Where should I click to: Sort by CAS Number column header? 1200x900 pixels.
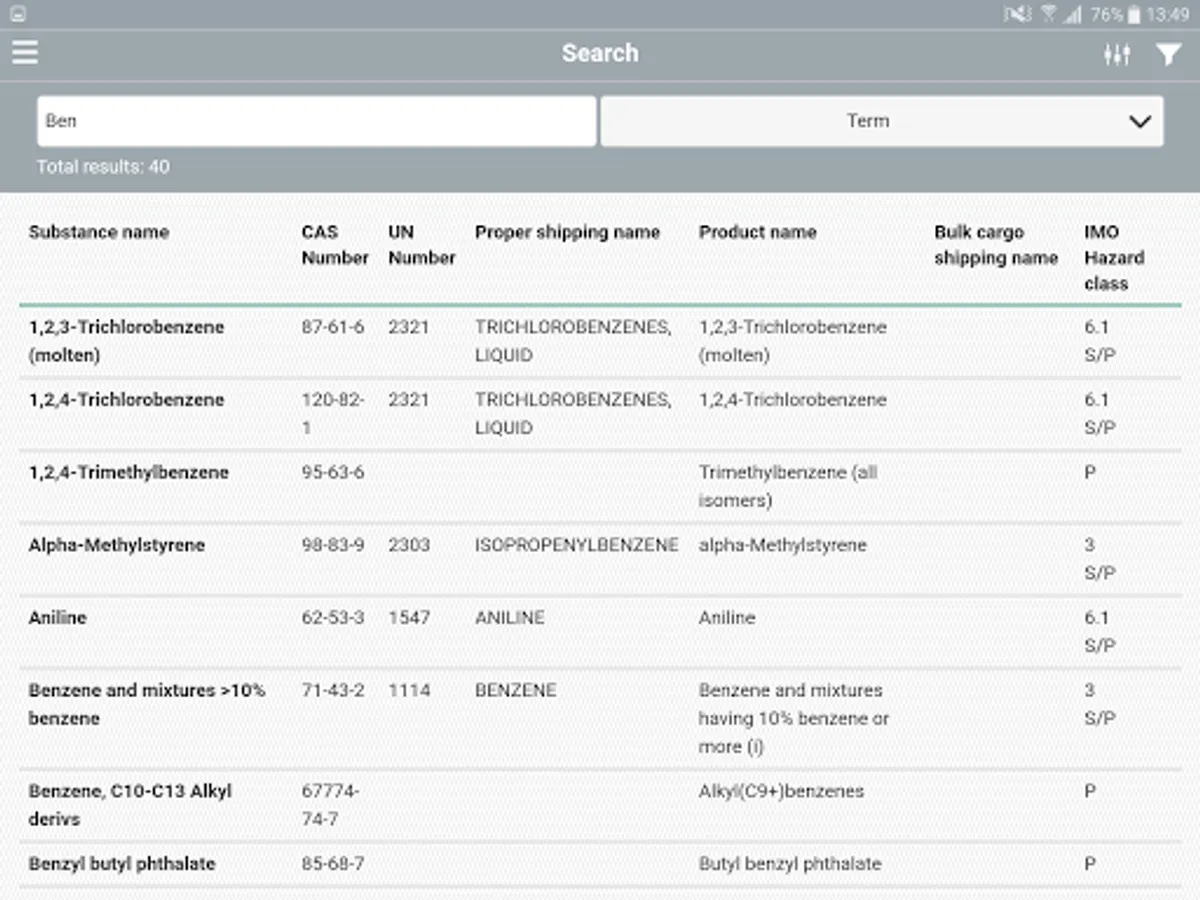click(335, 245)
